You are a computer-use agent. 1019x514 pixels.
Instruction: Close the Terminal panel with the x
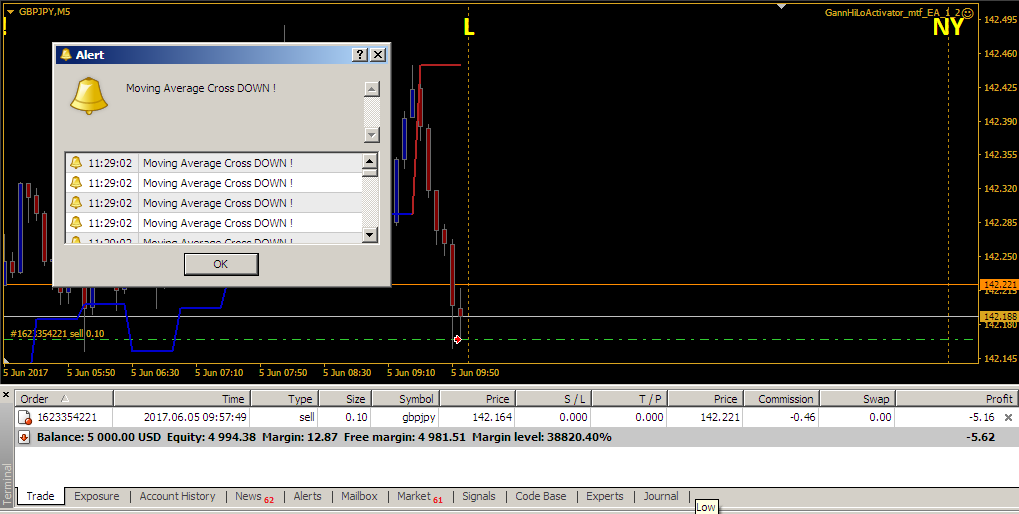[x=6, y=394]
